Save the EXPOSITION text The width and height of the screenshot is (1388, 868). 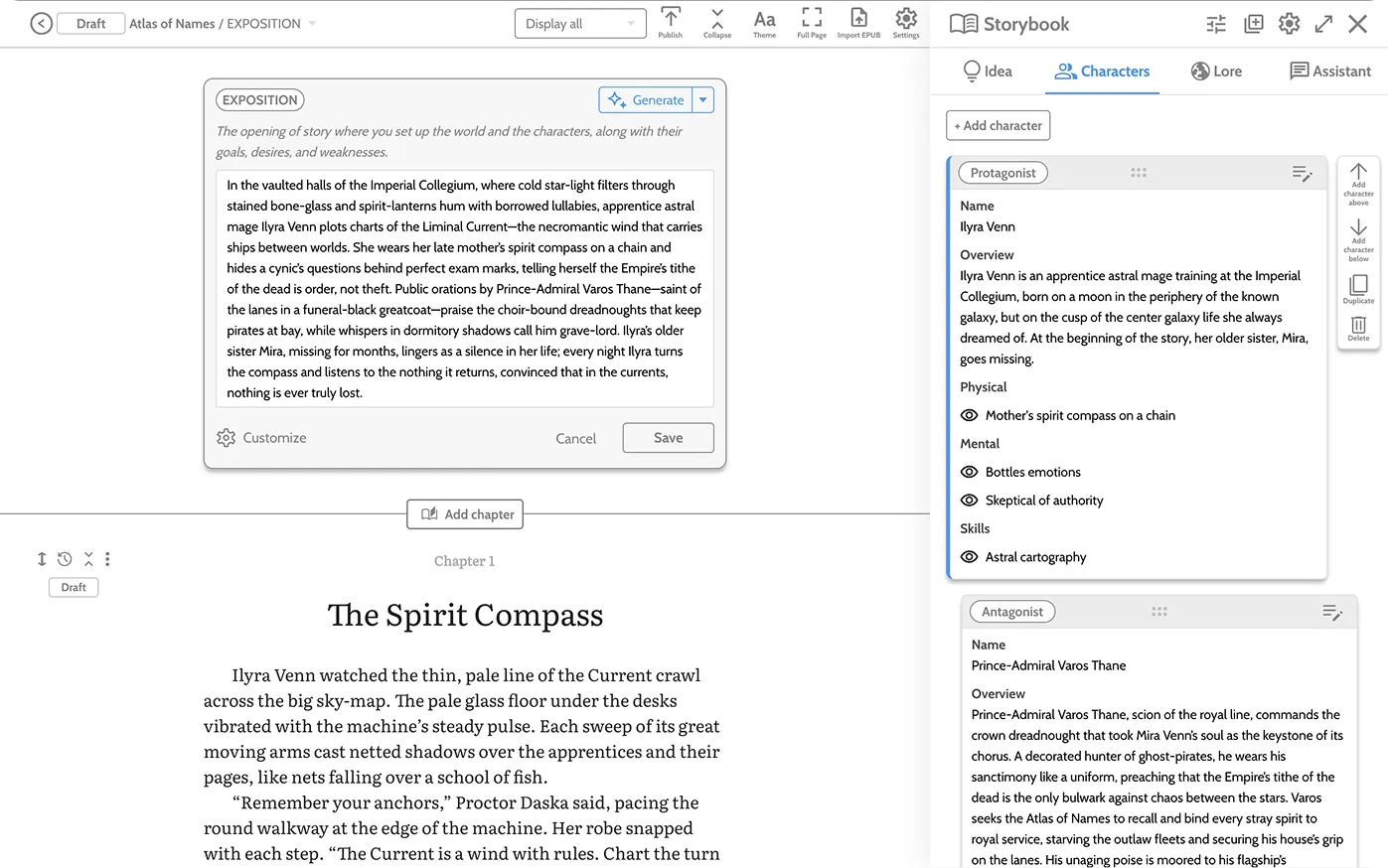pyautogui.click(x=668, y=437)
